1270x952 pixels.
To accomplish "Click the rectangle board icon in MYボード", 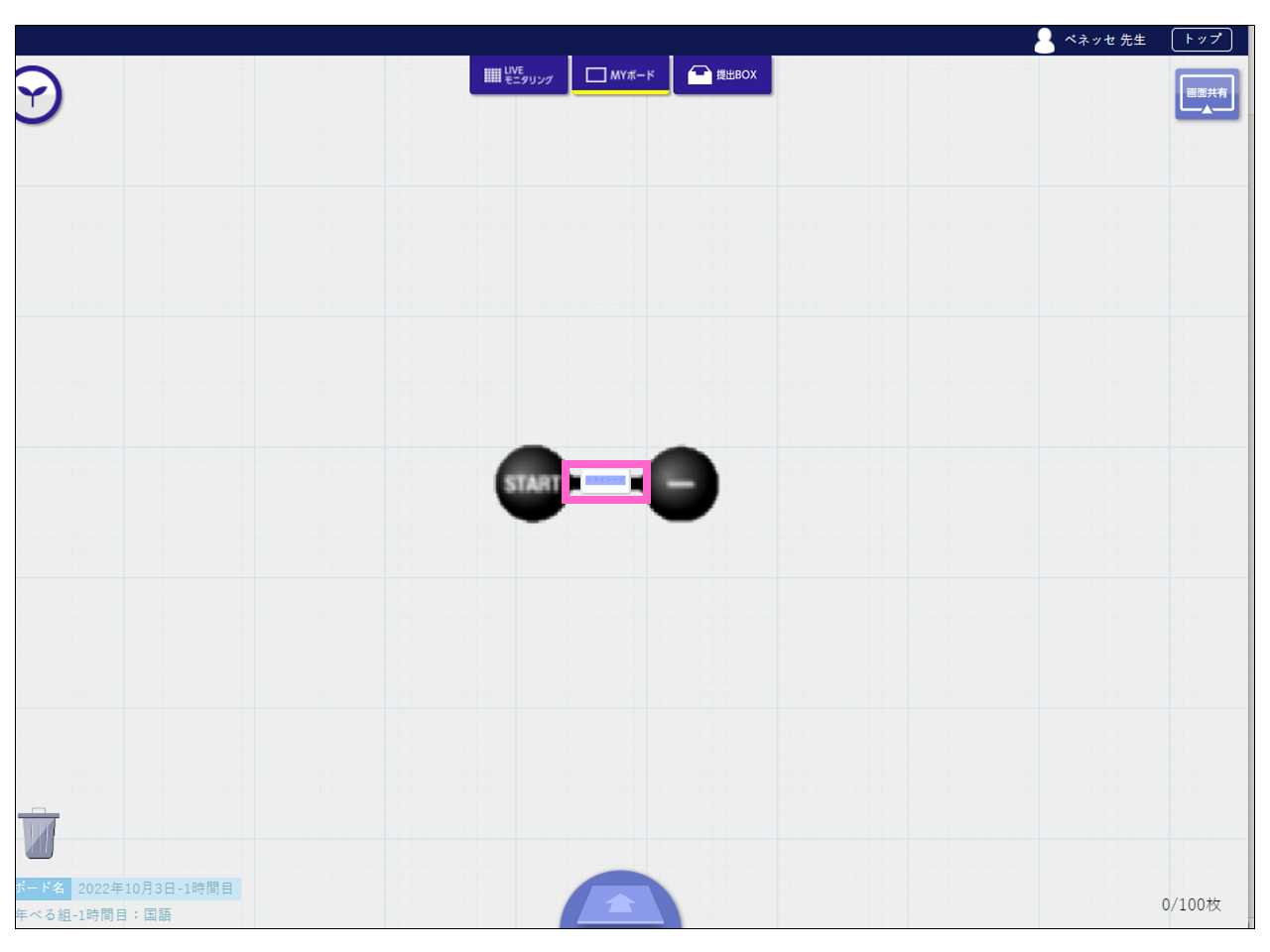I will [x=595, y=75].
